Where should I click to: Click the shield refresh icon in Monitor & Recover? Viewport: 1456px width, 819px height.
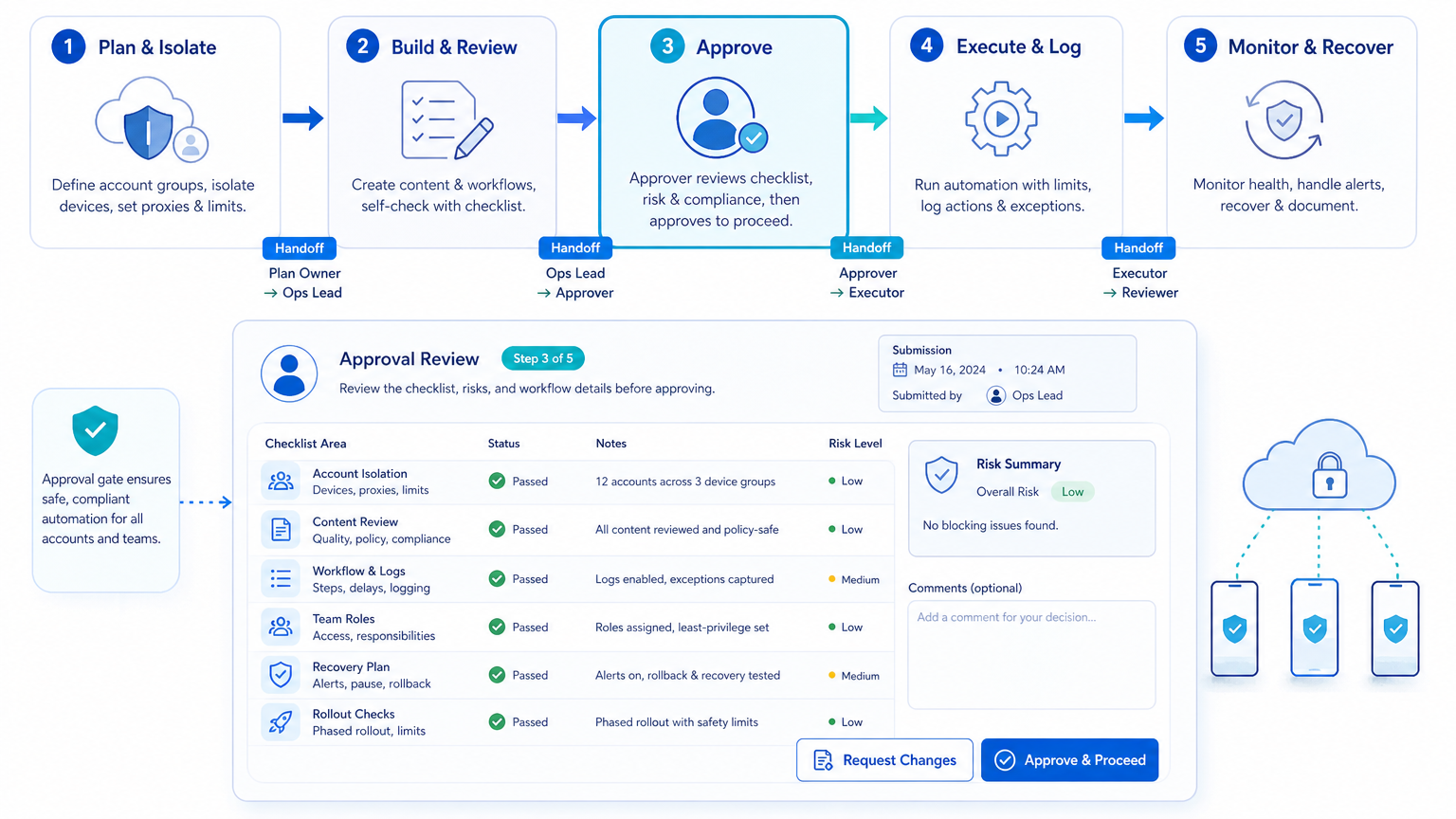(x=1283, y=119)
